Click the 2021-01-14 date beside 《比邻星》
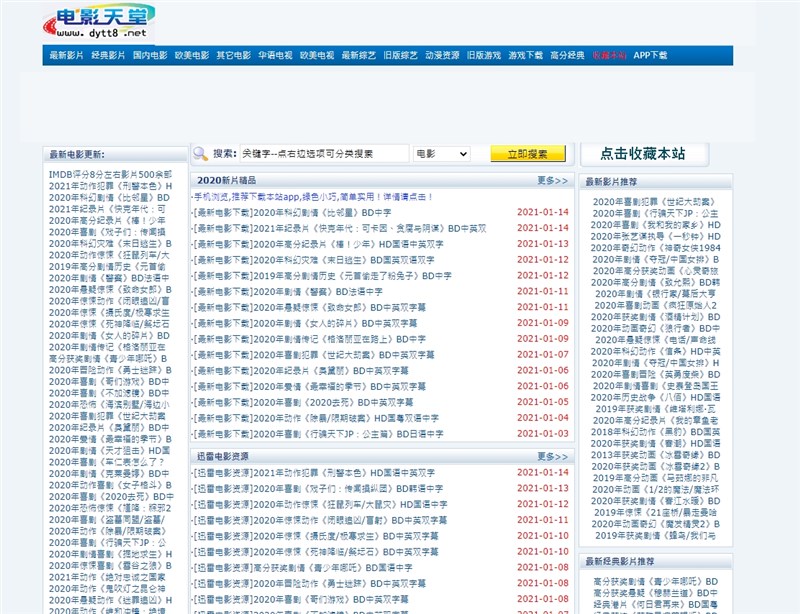This screenshot has height=614, width=800. click(543, 212)
